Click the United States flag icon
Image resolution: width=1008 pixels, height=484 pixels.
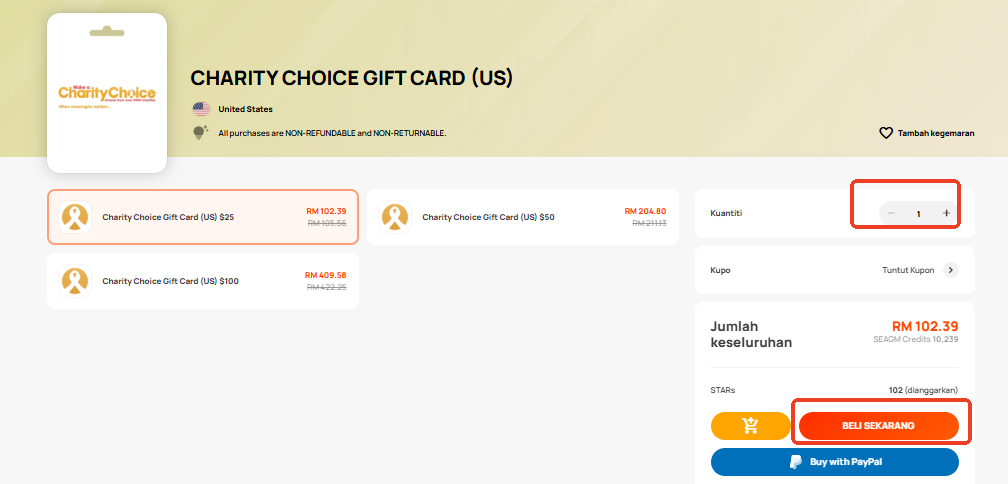(x=201, y=109)
